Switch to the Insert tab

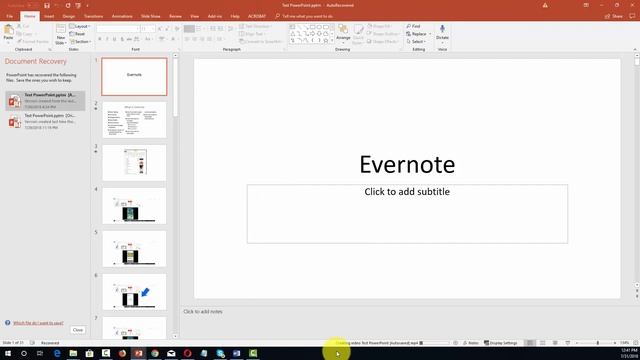point(49,16)
